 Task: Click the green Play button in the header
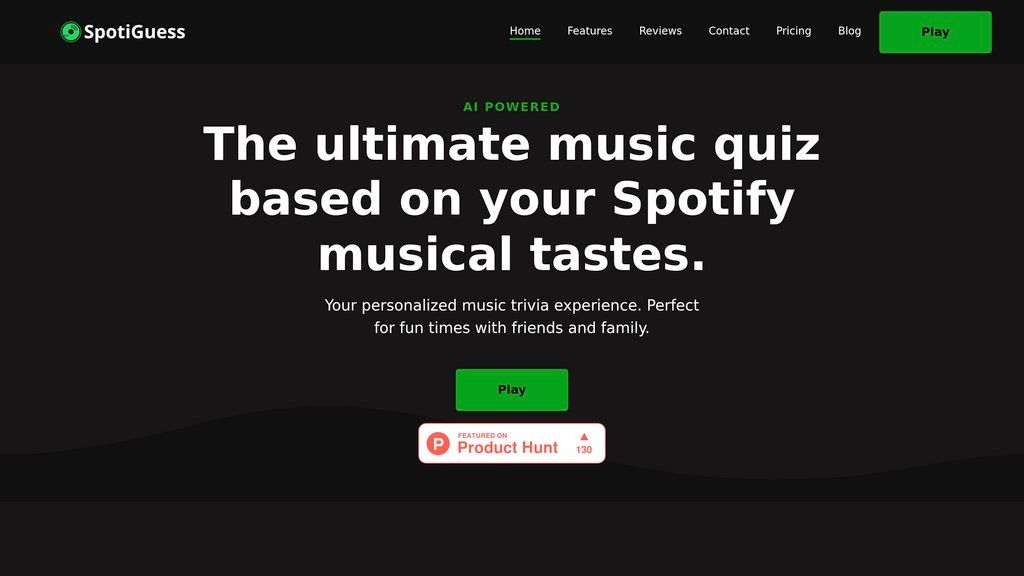[935, 32]
